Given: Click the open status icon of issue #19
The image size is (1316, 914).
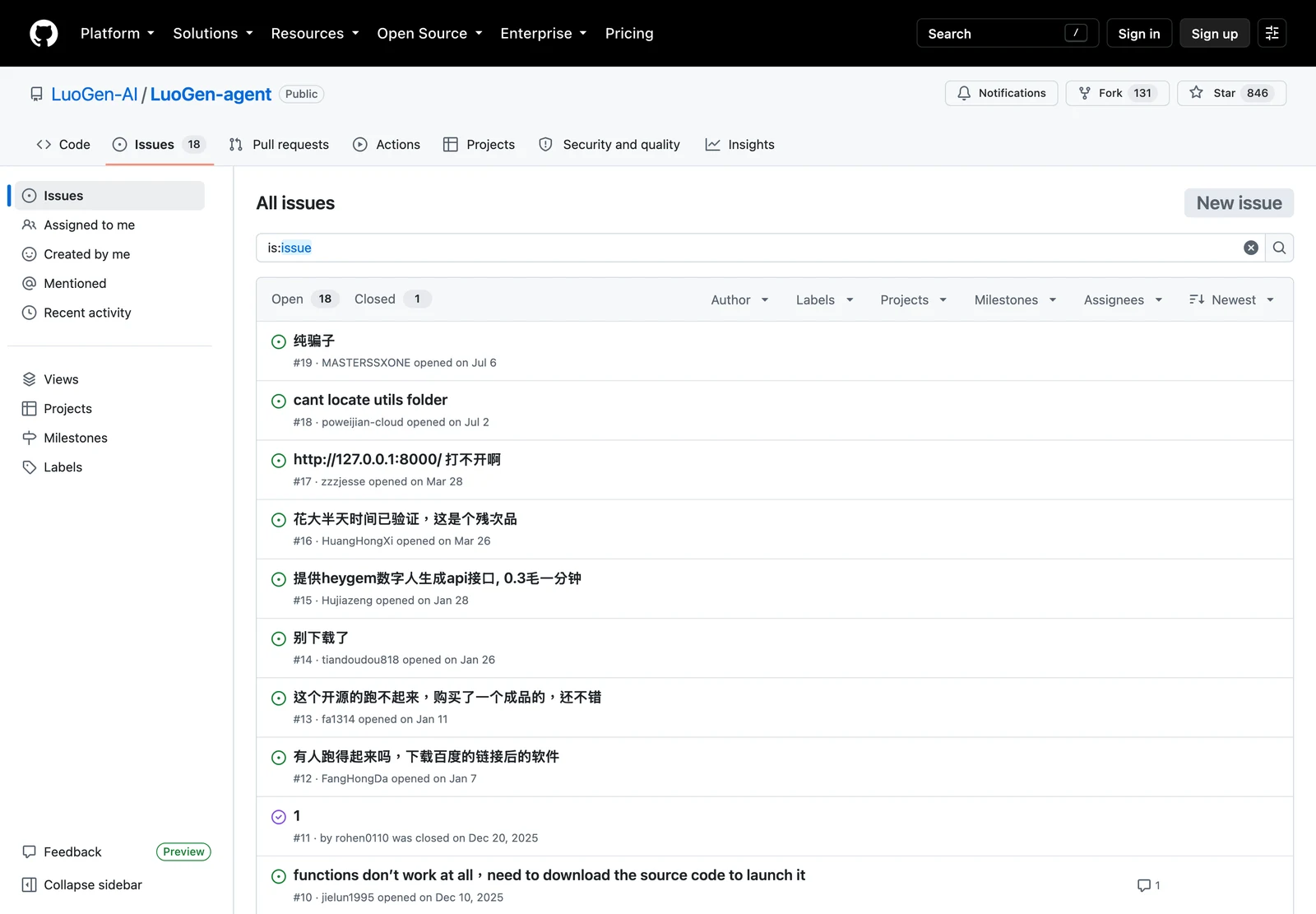Looking at the screenshot, I should coord(279,341).
